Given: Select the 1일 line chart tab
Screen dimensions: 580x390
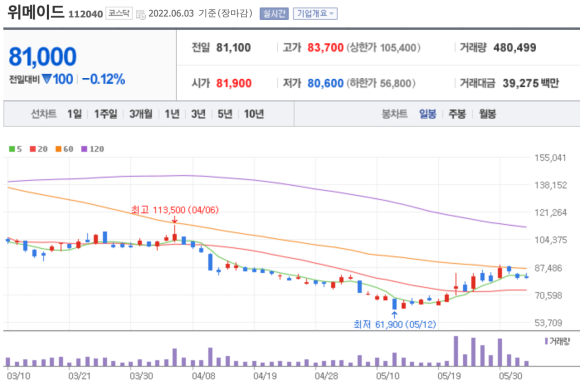Looking at the screenshot, I should [x=74, y=114].
